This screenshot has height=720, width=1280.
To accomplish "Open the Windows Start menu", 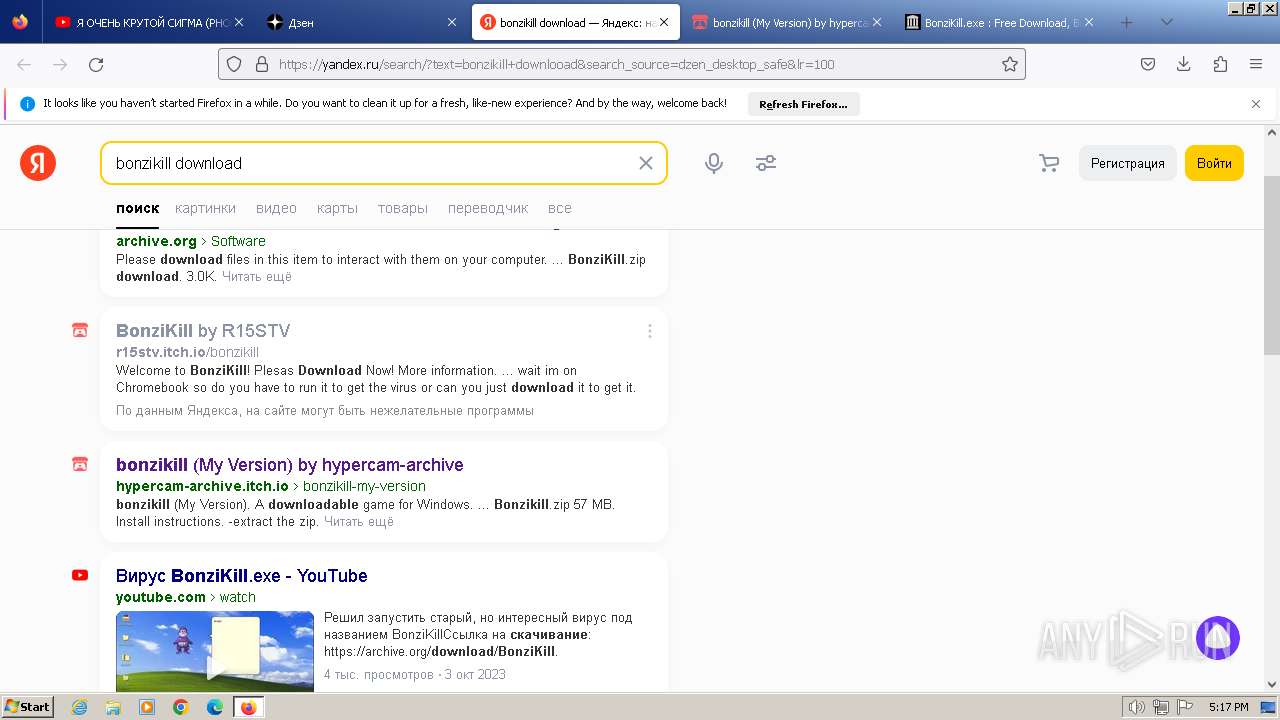I will point(27,707).
